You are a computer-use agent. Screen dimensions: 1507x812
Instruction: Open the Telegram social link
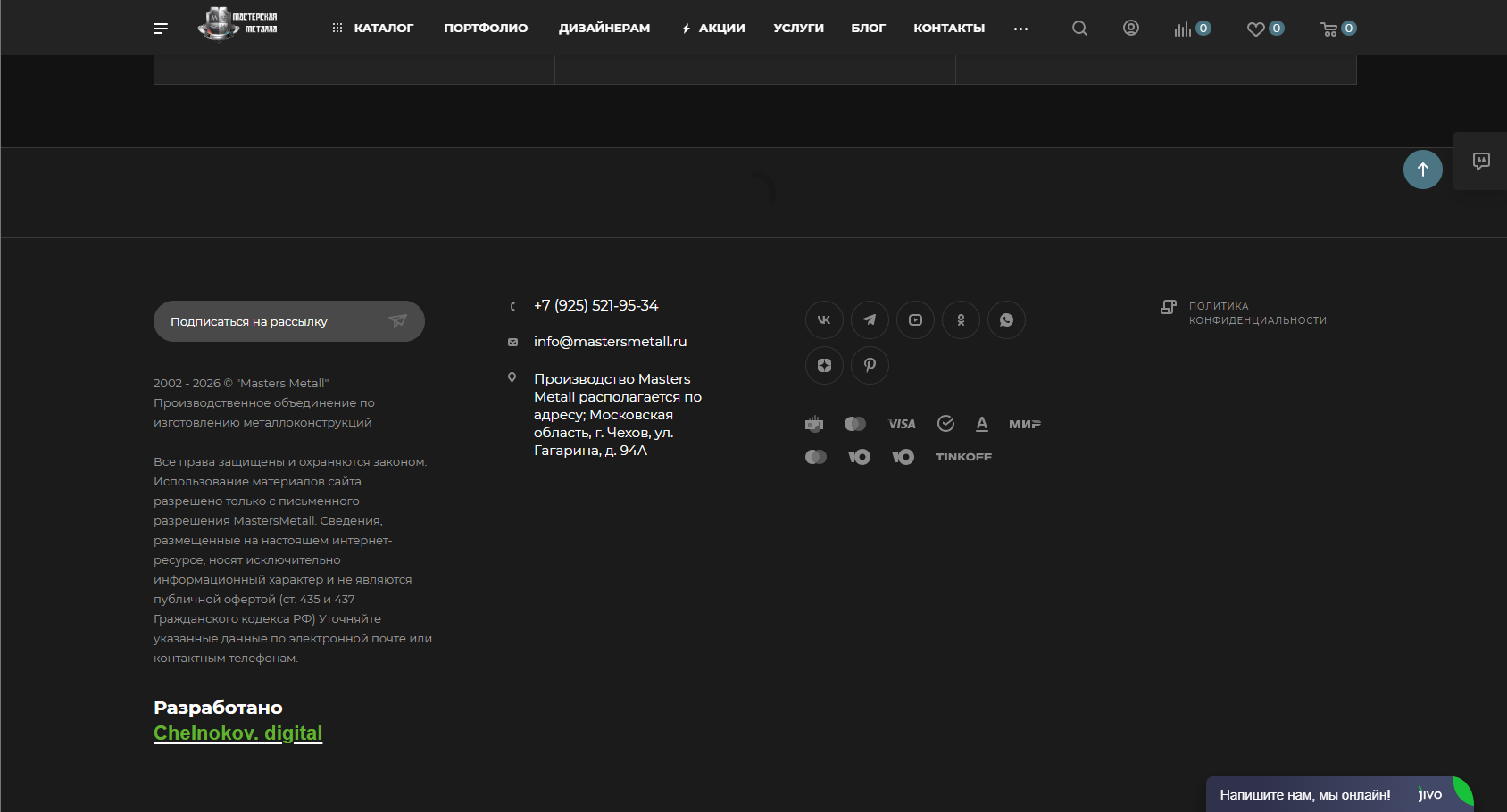coord(870,319)
